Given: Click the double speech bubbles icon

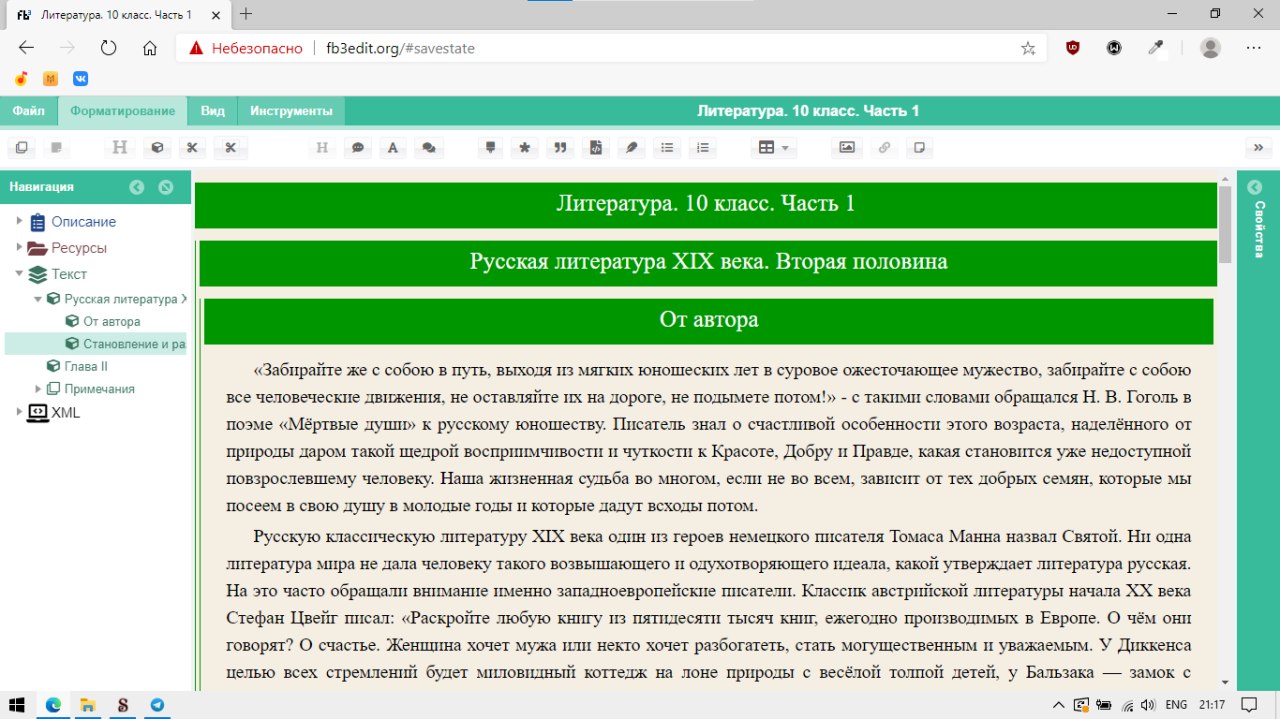Looking at the screenshot, I should 429,148.
